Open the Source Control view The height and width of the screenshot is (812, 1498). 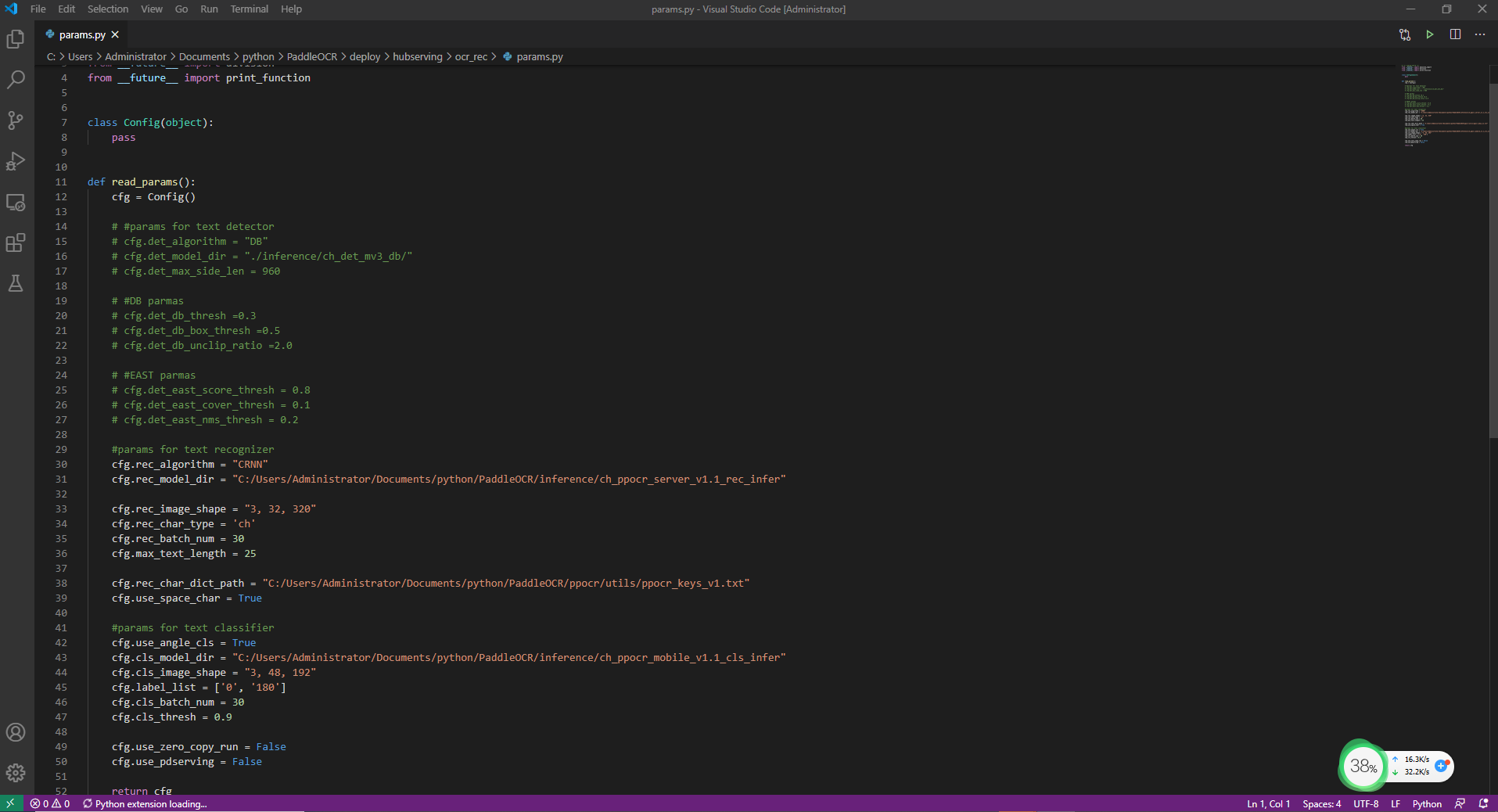coord(16,120)
